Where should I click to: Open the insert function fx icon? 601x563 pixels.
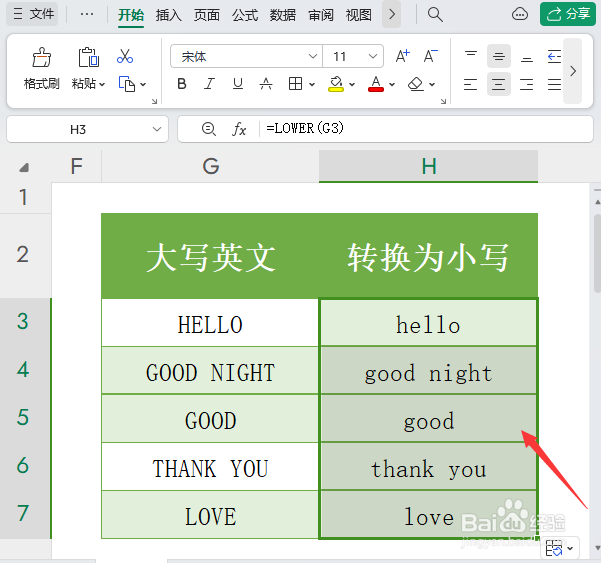click(239, 129)
